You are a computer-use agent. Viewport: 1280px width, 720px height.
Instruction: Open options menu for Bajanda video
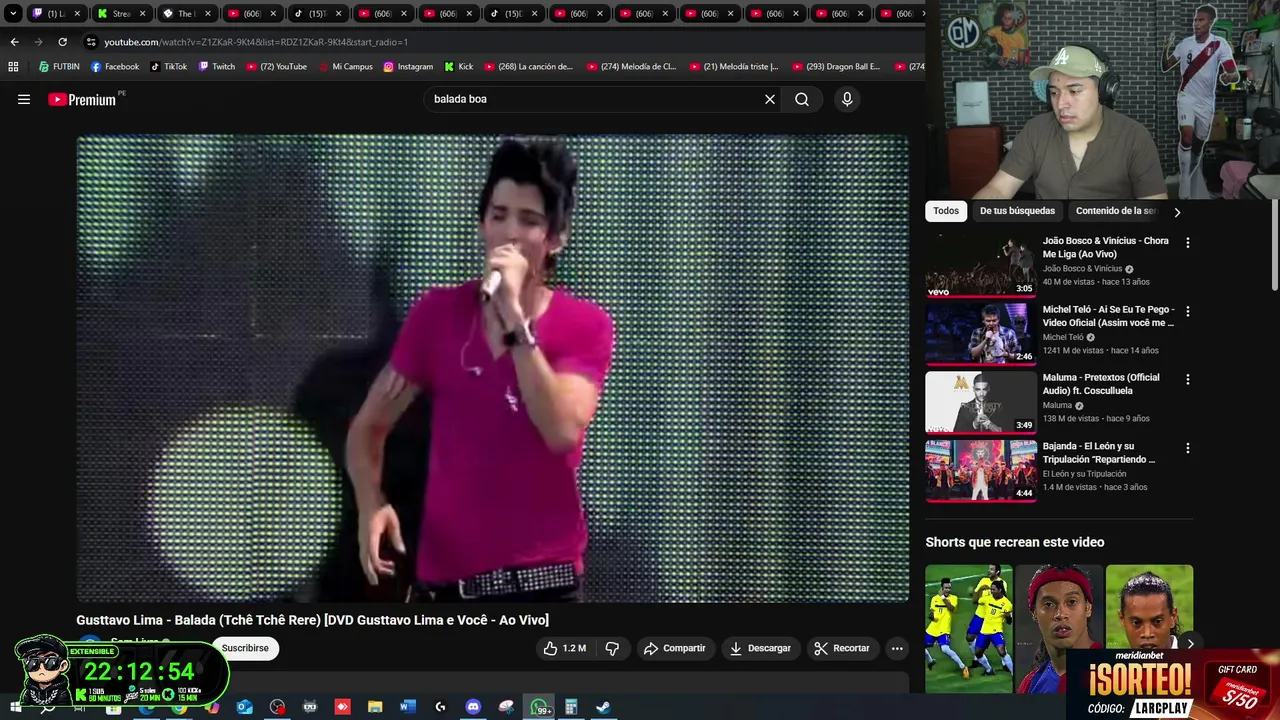click(1188, 448)
